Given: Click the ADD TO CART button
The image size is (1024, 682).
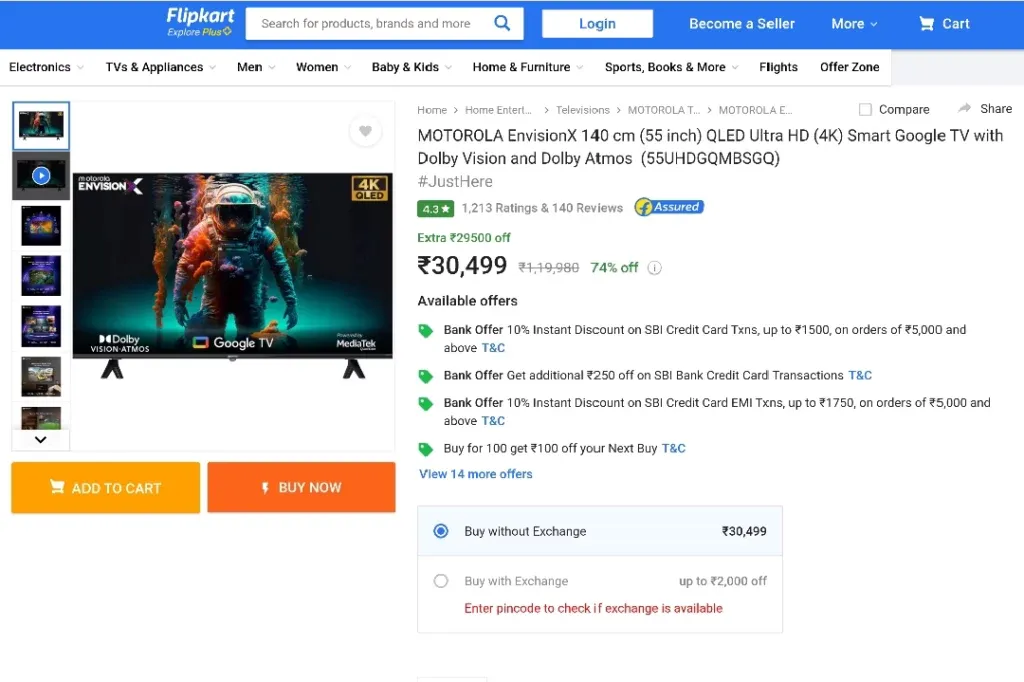Looking at the screenshot, I should click(x=106, y=487).
